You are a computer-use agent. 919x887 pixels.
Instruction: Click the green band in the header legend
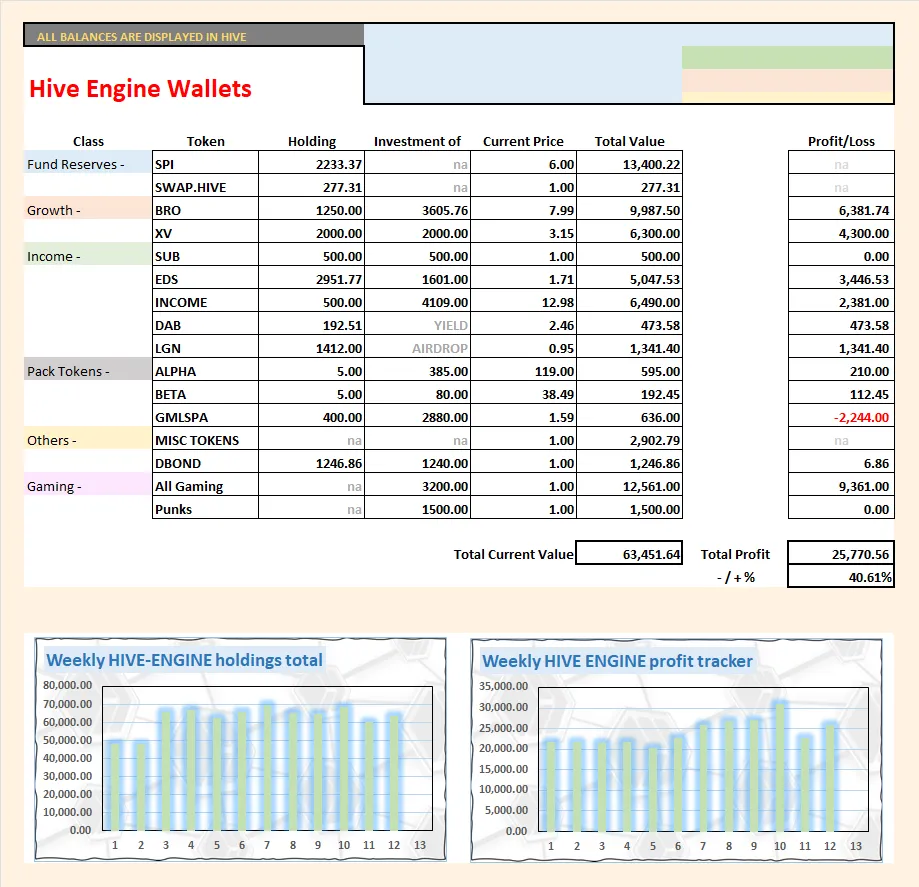click(x=787, y=57)
